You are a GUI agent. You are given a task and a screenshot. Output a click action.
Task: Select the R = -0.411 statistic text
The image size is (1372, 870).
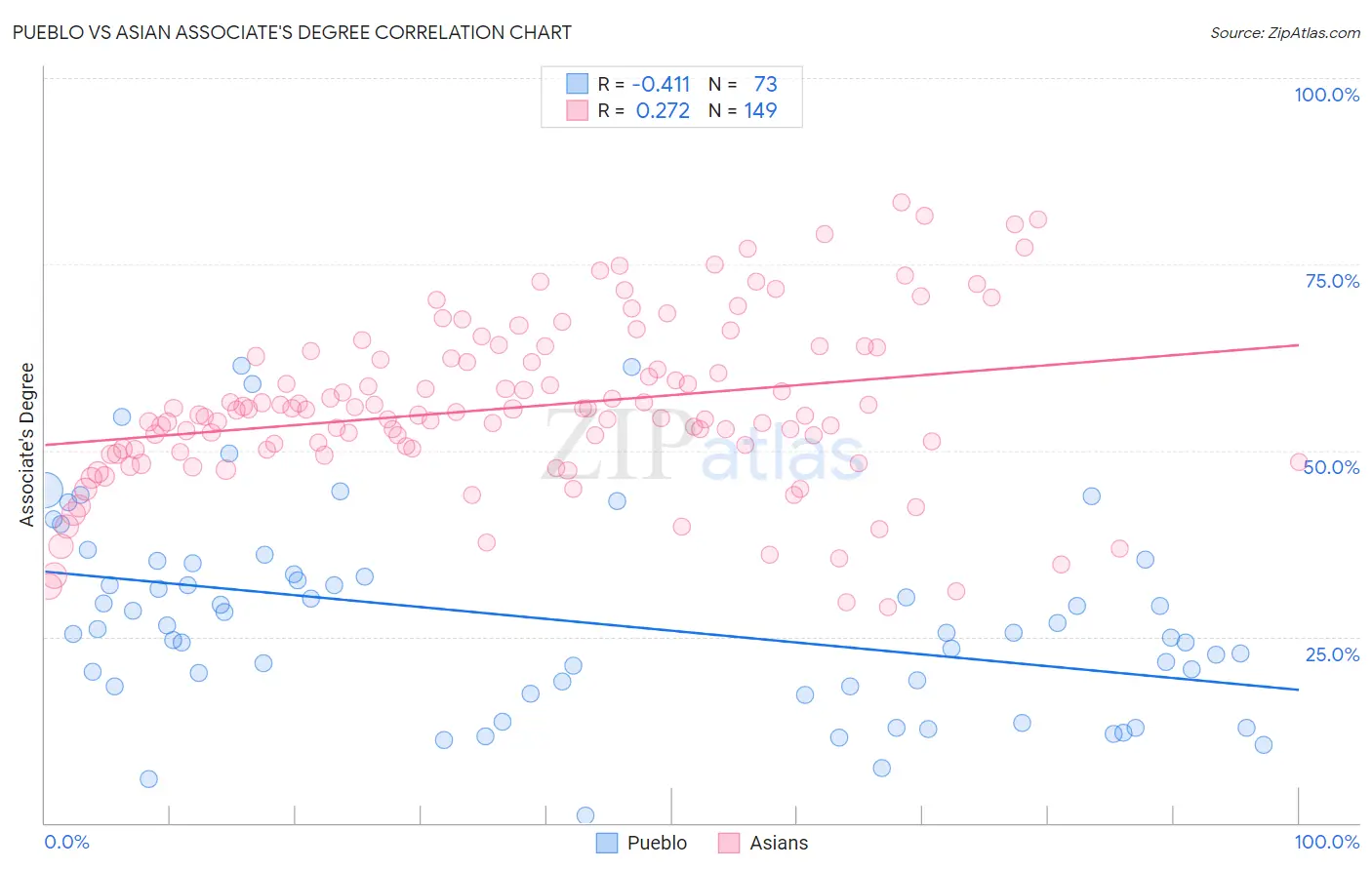(643, 84)
